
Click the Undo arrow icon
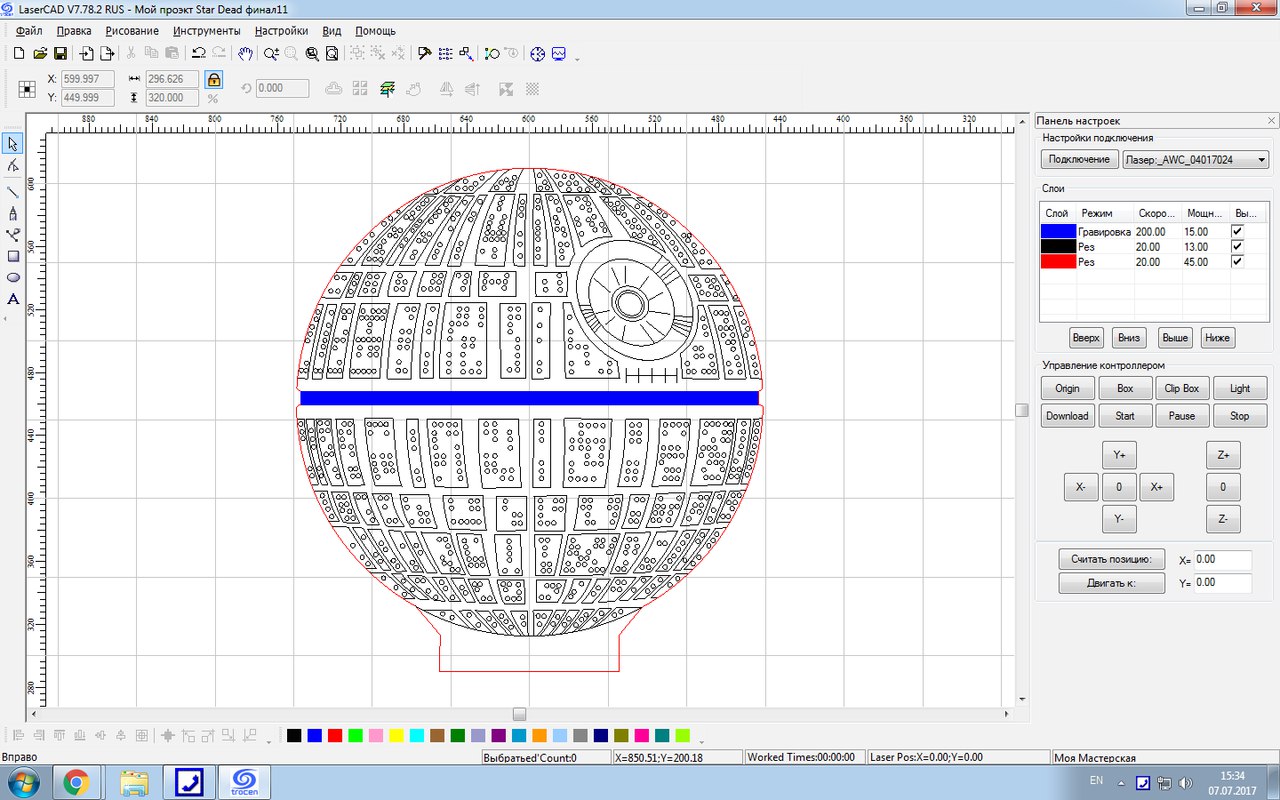198,53
